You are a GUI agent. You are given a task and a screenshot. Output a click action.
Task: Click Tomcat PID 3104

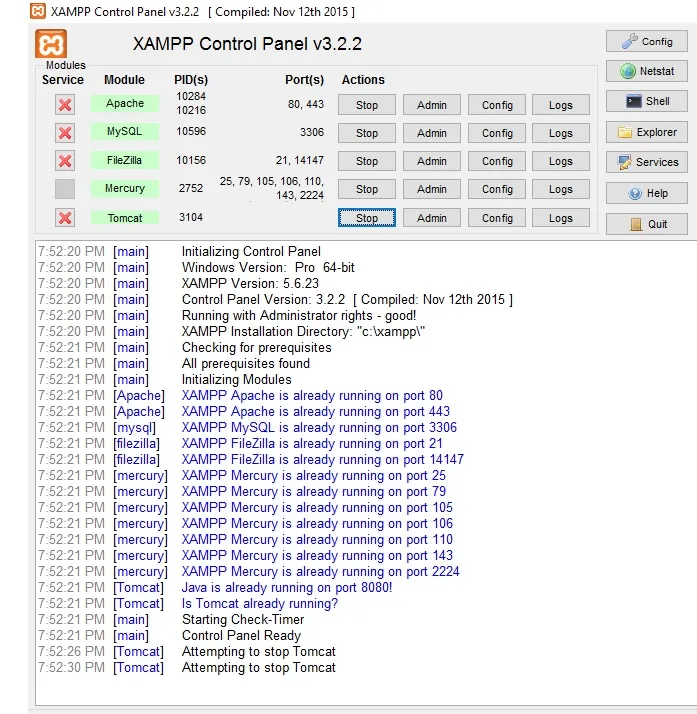click(191, 217)
